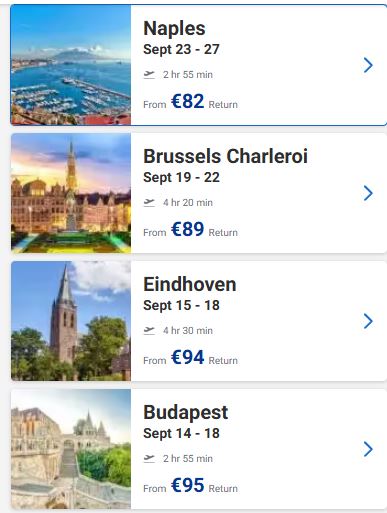Select the Eindhoven destination title
The width and height of the screenshot is (387, 513).
click(x=190, y=284)
